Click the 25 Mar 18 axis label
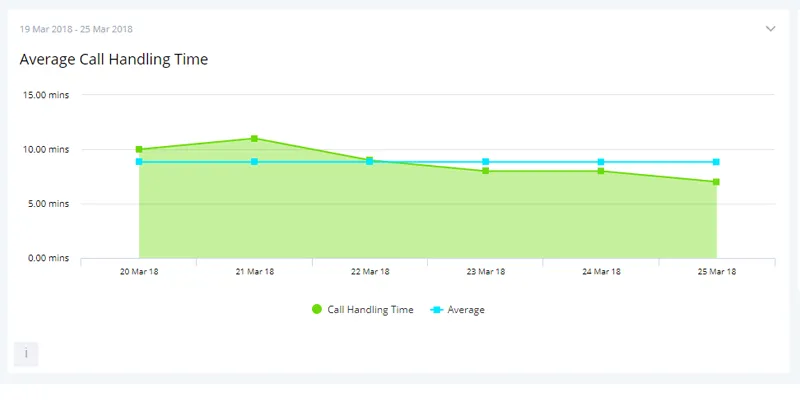 (x=717, y=271)
